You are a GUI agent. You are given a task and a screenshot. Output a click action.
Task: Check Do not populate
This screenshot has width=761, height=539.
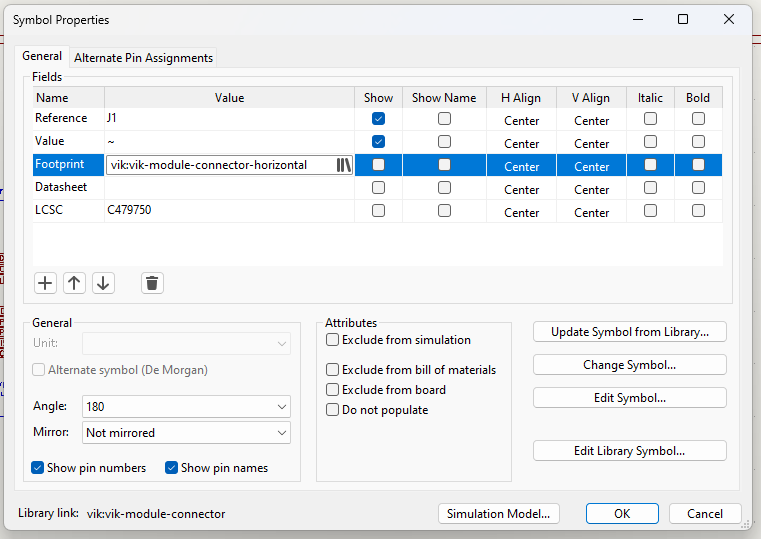pyautogui.click(x=332, y=409)
